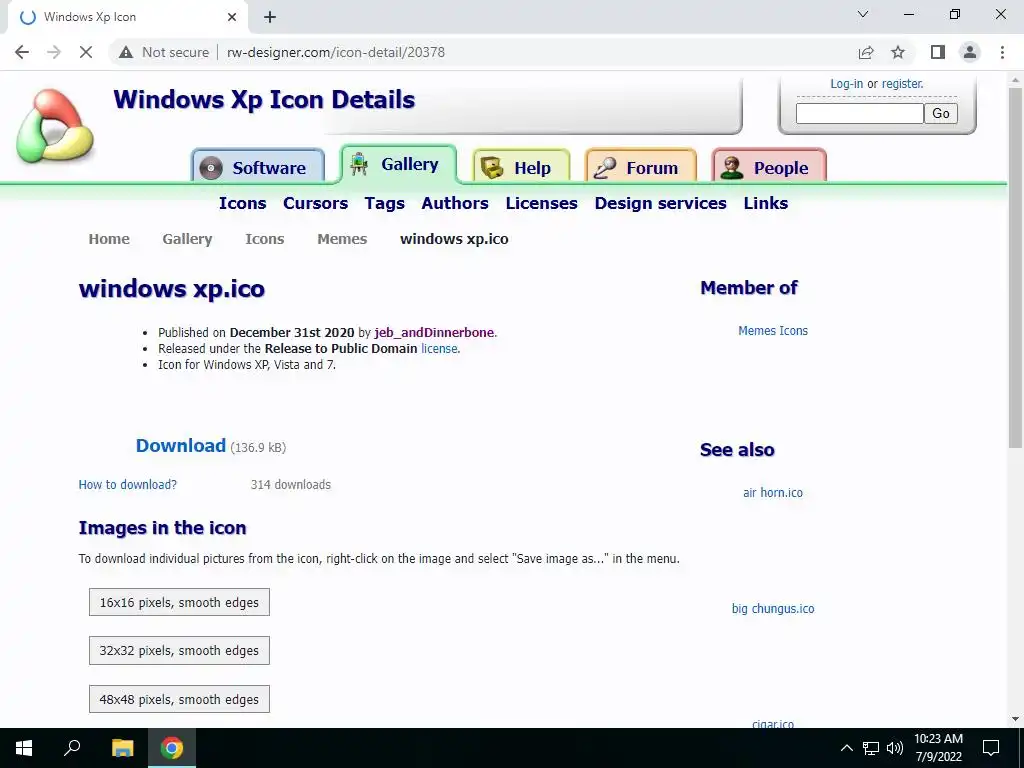Go to Licenses submenu
Image resolution: width=1024 pixels, height=768 pixels.
tap(541, 203)
